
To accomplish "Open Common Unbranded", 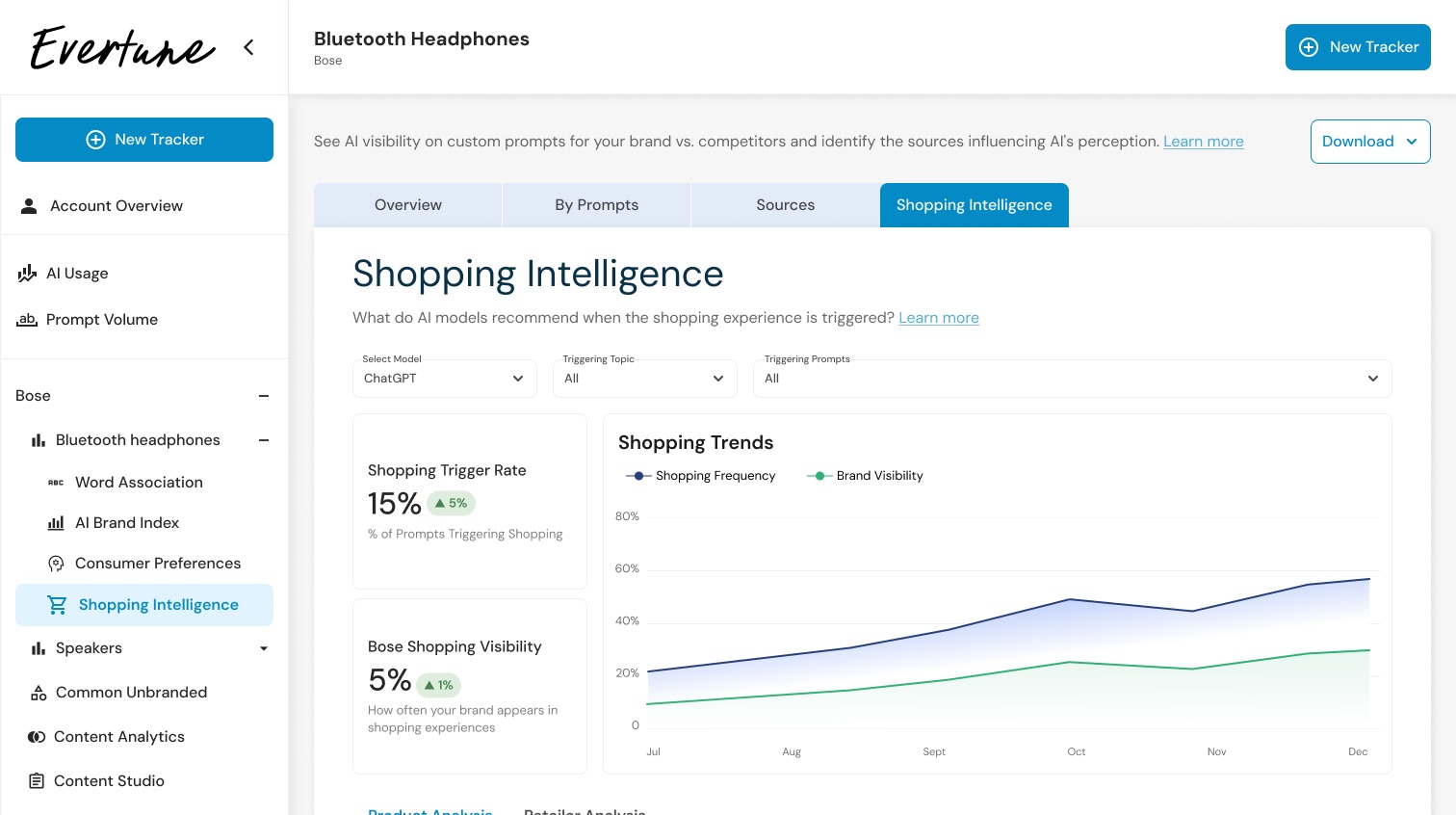I will click(132, 693).
